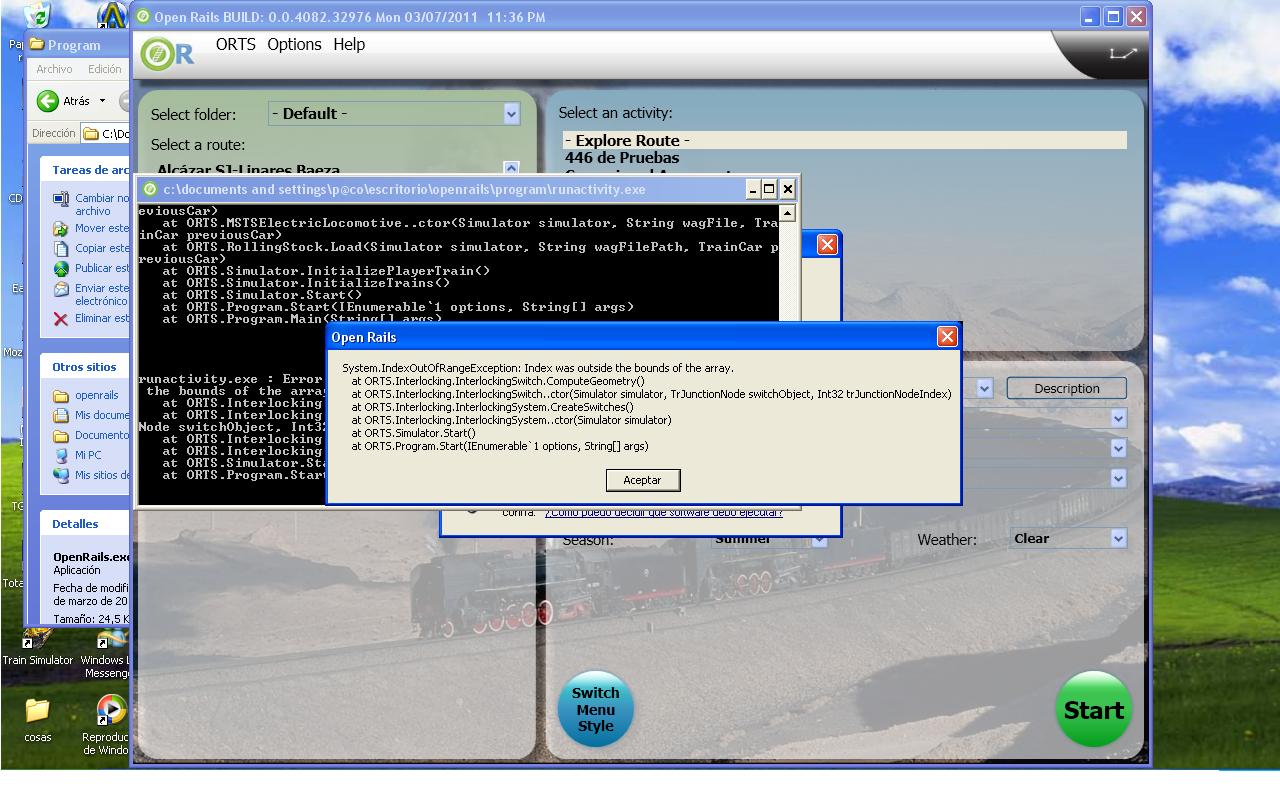The width and height of the screenshot is (1280, 800).
Task: Open the Weather Clear dropdown
Action: coord(1118,538)
